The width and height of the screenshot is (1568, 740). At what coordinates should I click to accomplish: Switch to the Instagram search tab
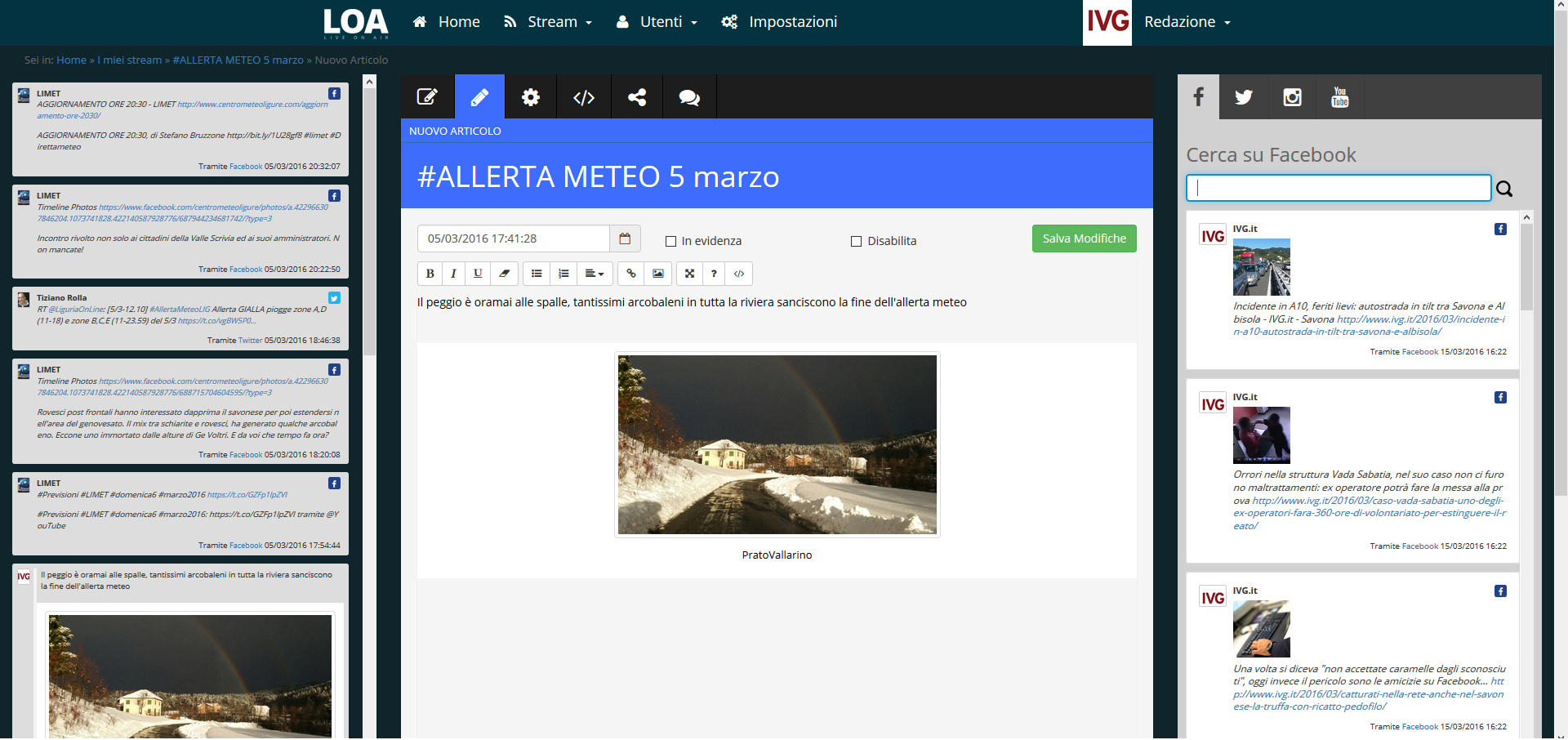1292,97
